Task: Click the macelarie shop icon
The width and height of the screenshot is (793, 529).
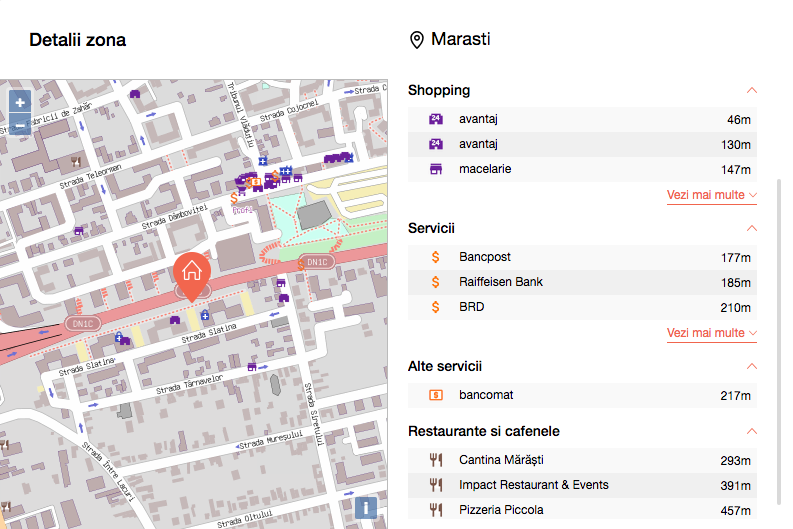Action: [x=435, y=170]
